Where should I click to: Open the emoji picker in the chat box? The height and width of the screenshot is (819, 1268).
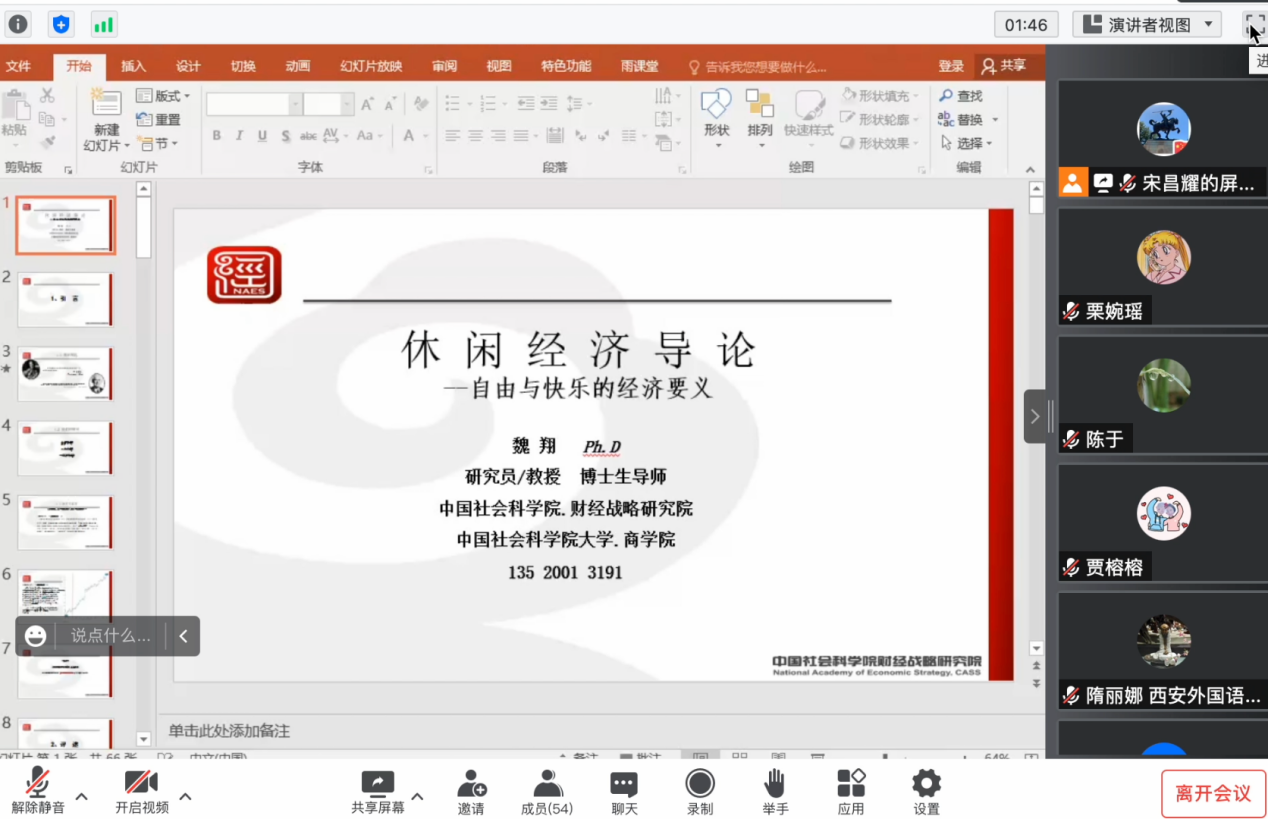coord(35,635)
